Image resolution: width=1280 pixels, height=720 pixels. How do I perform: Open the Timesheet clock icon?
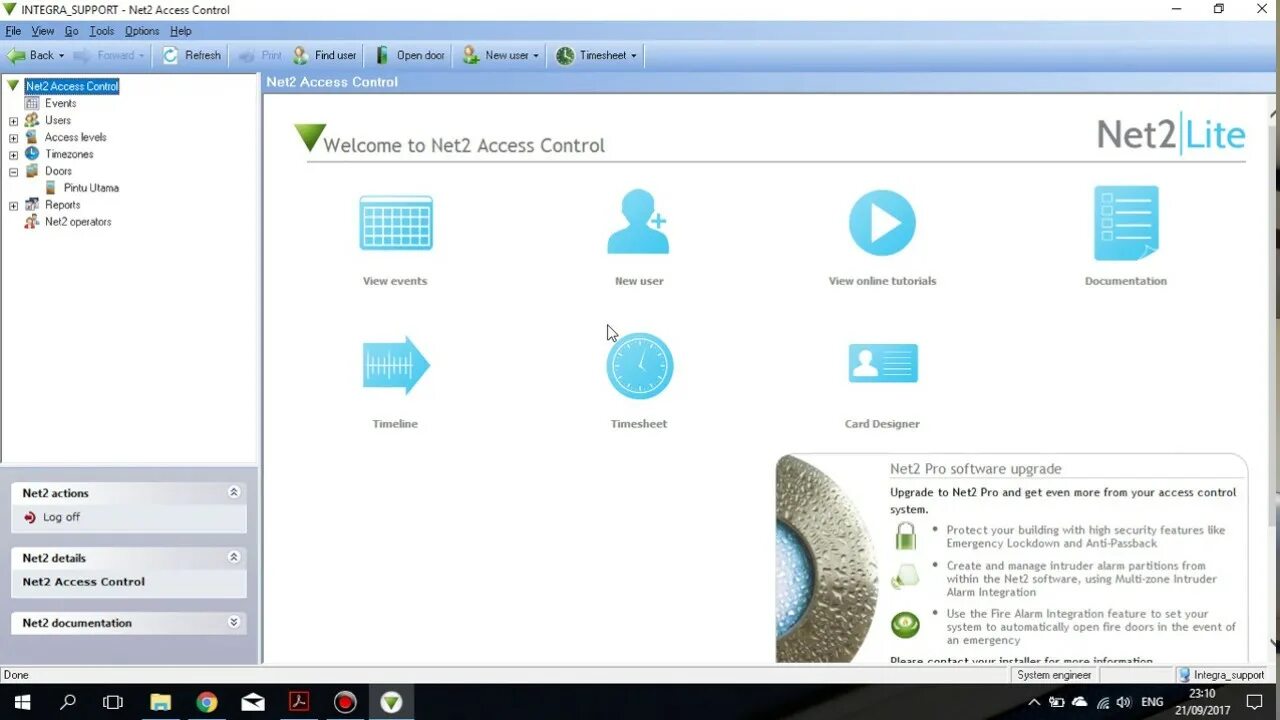pos(640,366)
